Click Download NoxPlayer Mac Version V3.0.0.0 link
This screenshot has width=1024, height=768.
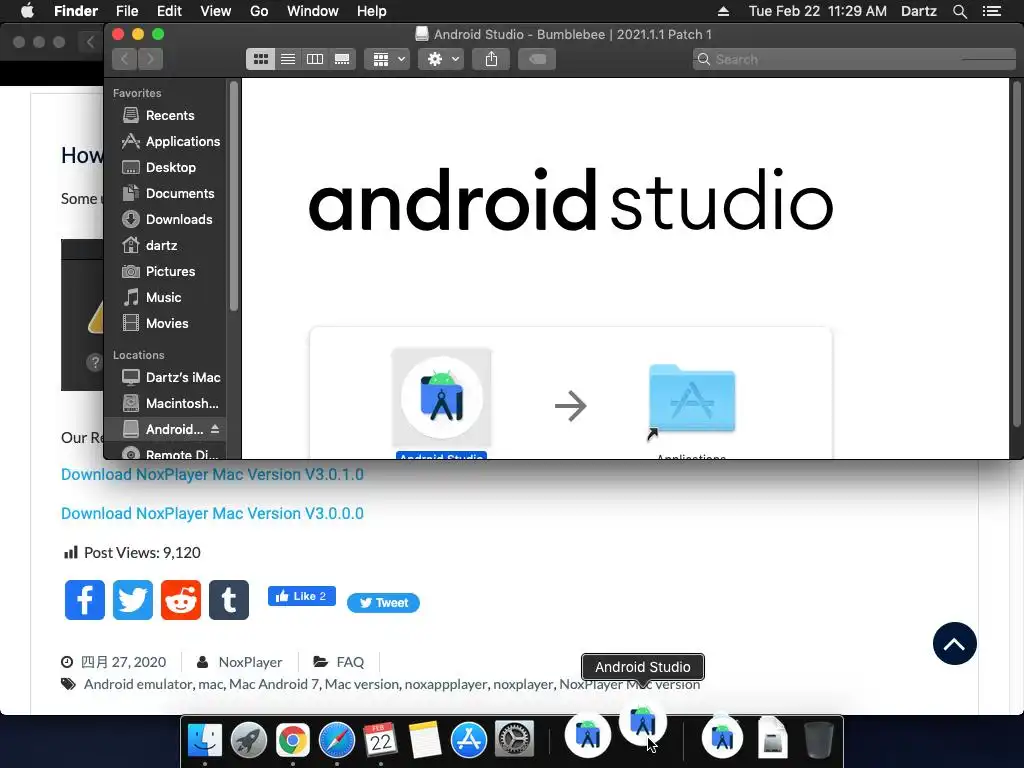tap(212, 513)
